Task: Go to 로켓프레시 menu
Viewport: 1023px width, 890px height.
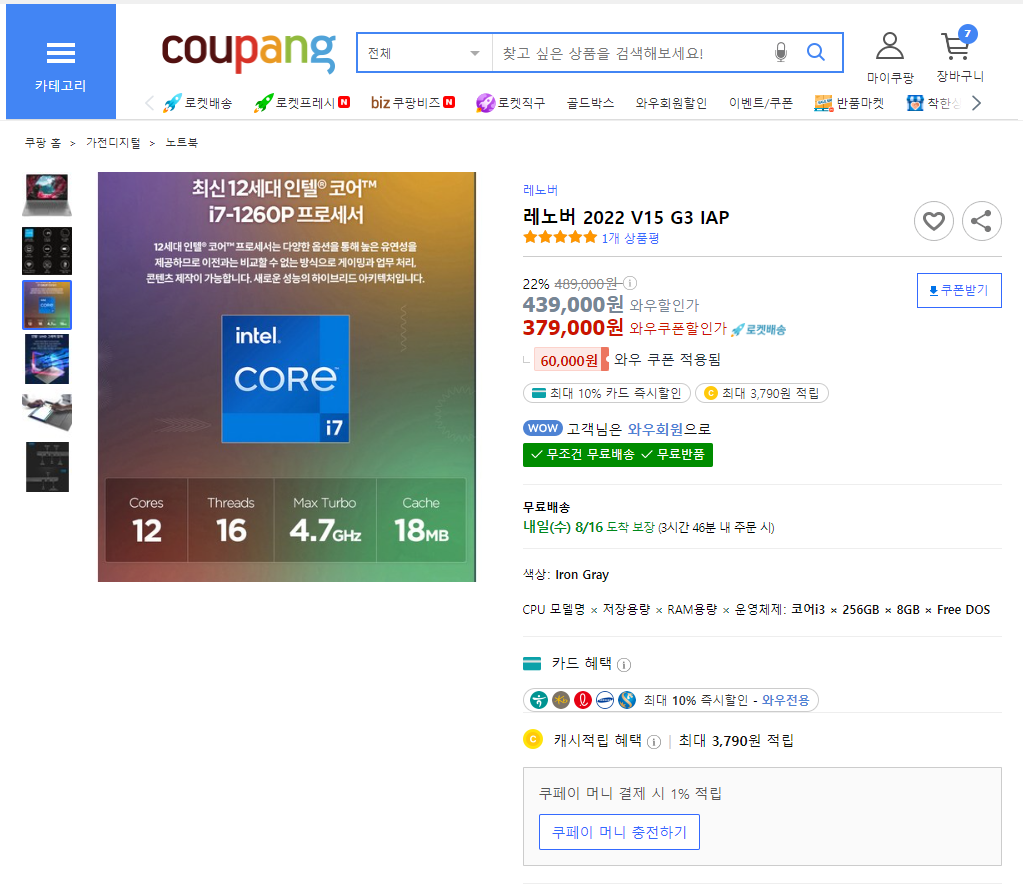Action: point(302,103)
